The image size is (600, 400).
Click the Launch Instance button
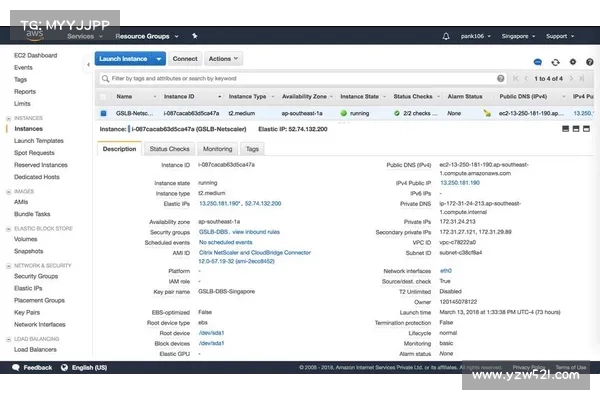click(123, 59)
